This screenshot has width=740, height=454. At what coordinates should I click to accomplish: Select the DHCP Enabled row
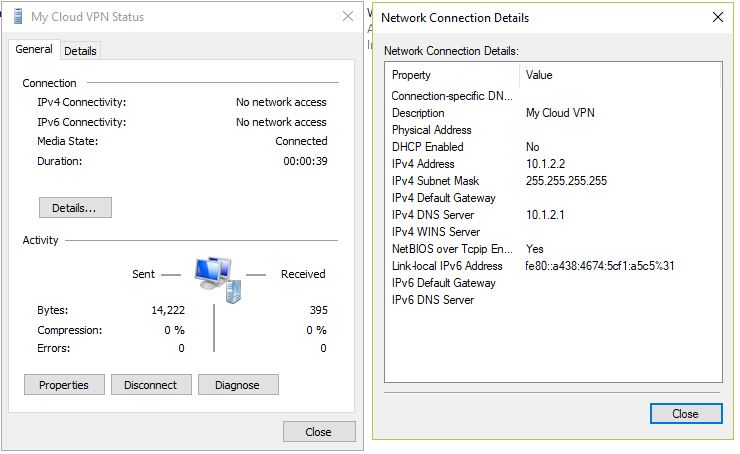(x=553, y=147)
